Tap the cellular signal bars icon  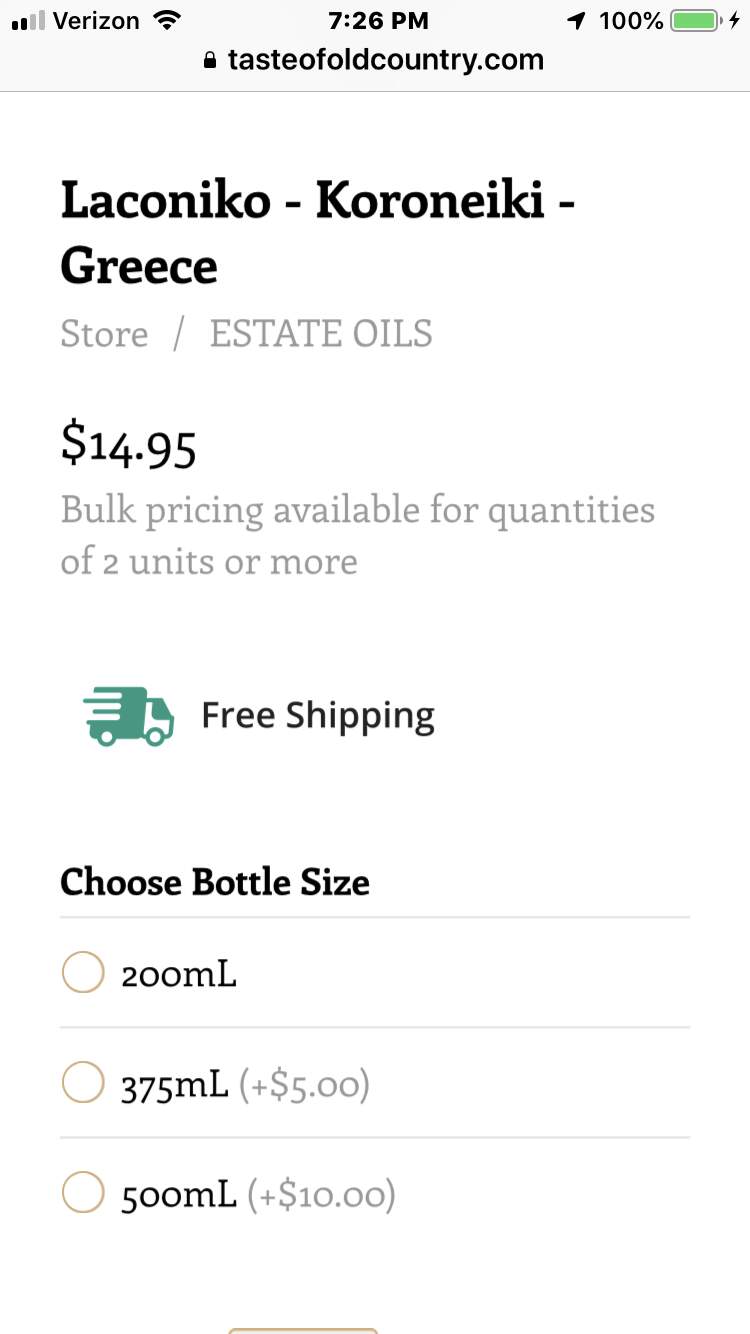[28, 20]
